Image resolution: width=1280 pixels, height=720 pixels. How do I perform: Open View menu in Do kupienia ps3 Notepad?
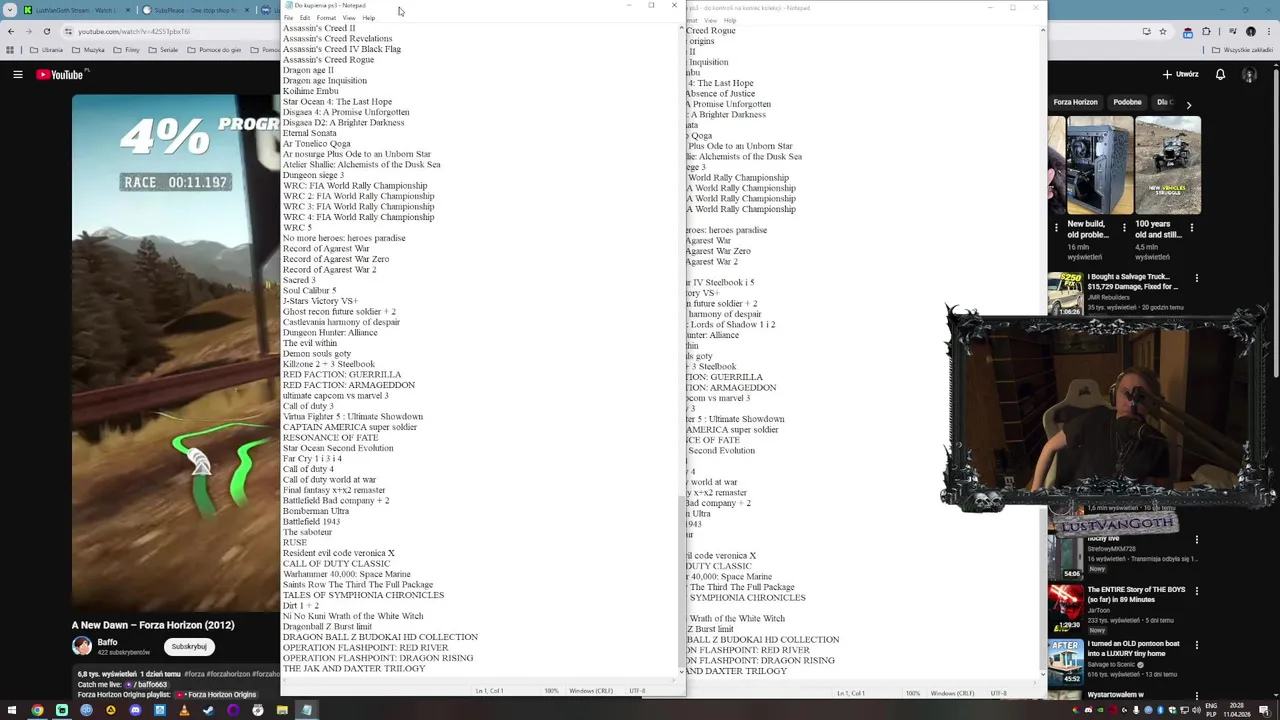[x=349, y=18]
